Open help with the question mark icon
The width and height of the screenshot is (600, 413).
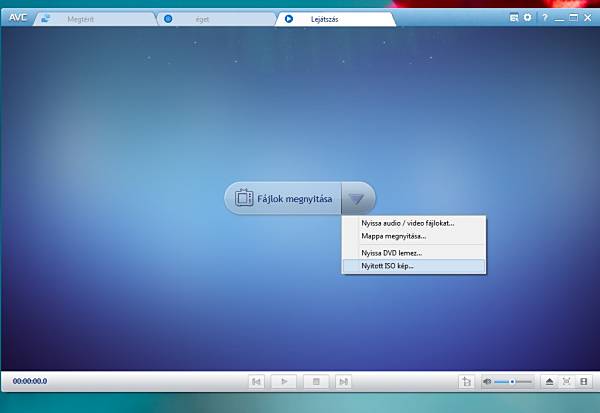click(x=545, y=18)
